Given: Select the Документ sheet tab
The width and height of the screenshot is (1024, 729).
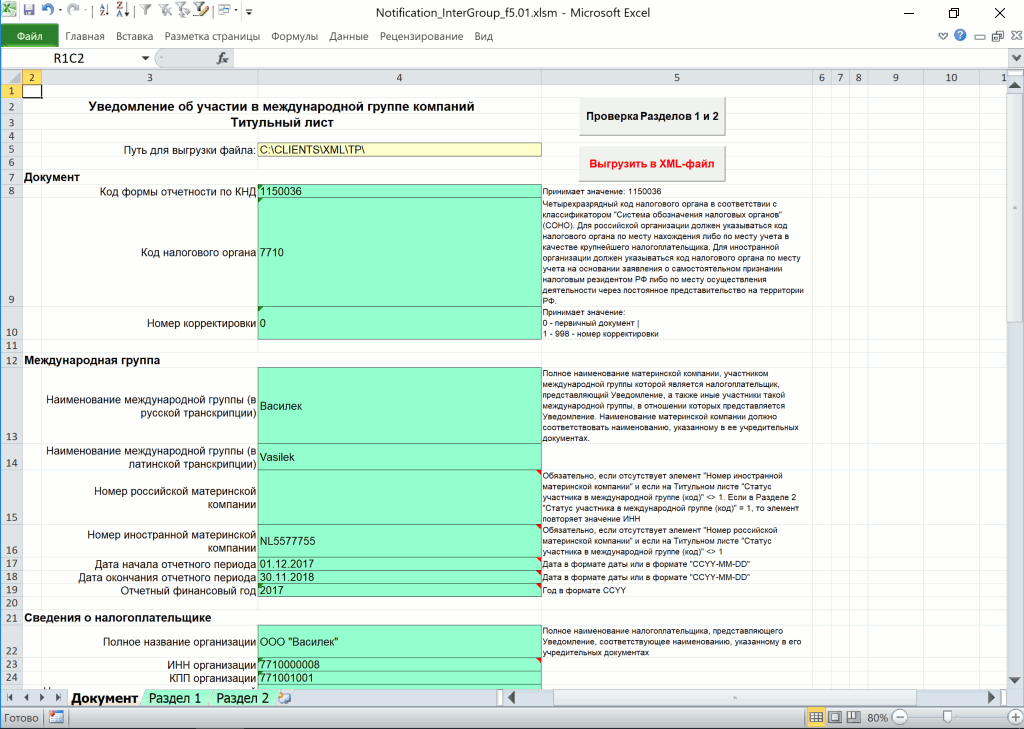Looking at the screenshot, I should (104, 698).
